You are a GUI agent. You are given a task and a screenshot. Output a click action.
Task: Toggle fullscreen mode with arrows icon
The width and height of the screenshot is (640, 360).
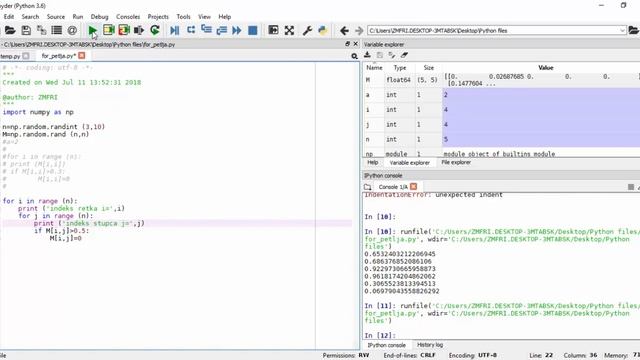click(x=289, y=30)
